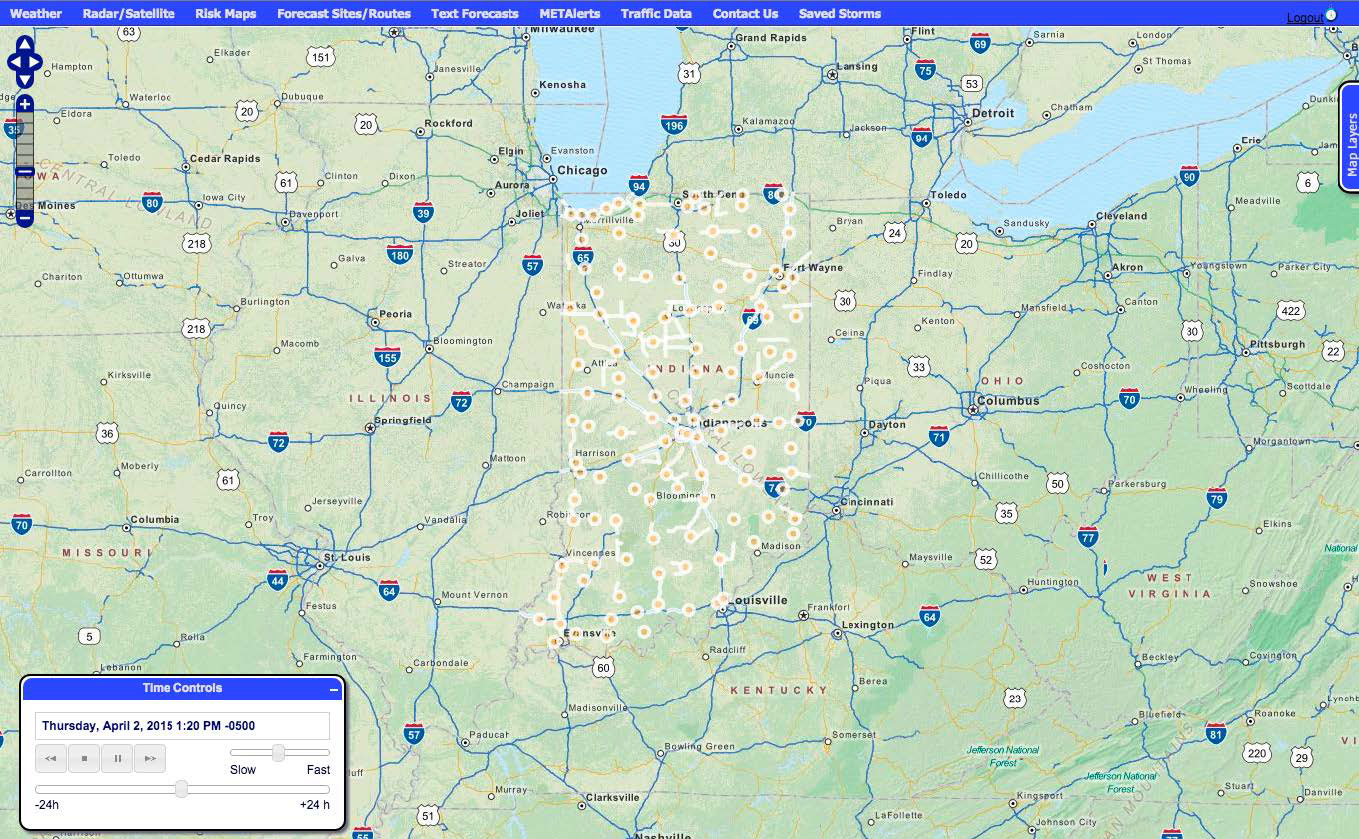This screenshot has height=839, width=1359.
Task: Open the Risk Maps menu
Action: (225, 14)
